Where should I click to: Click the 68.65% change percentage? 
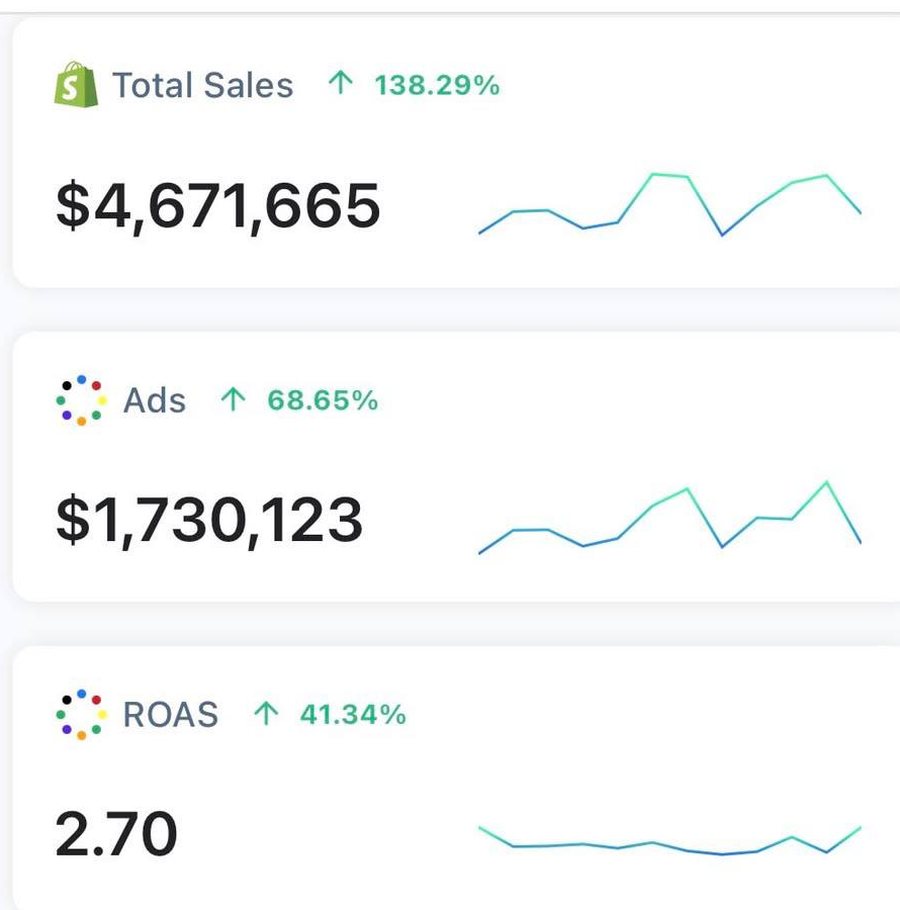coord(323,400)
